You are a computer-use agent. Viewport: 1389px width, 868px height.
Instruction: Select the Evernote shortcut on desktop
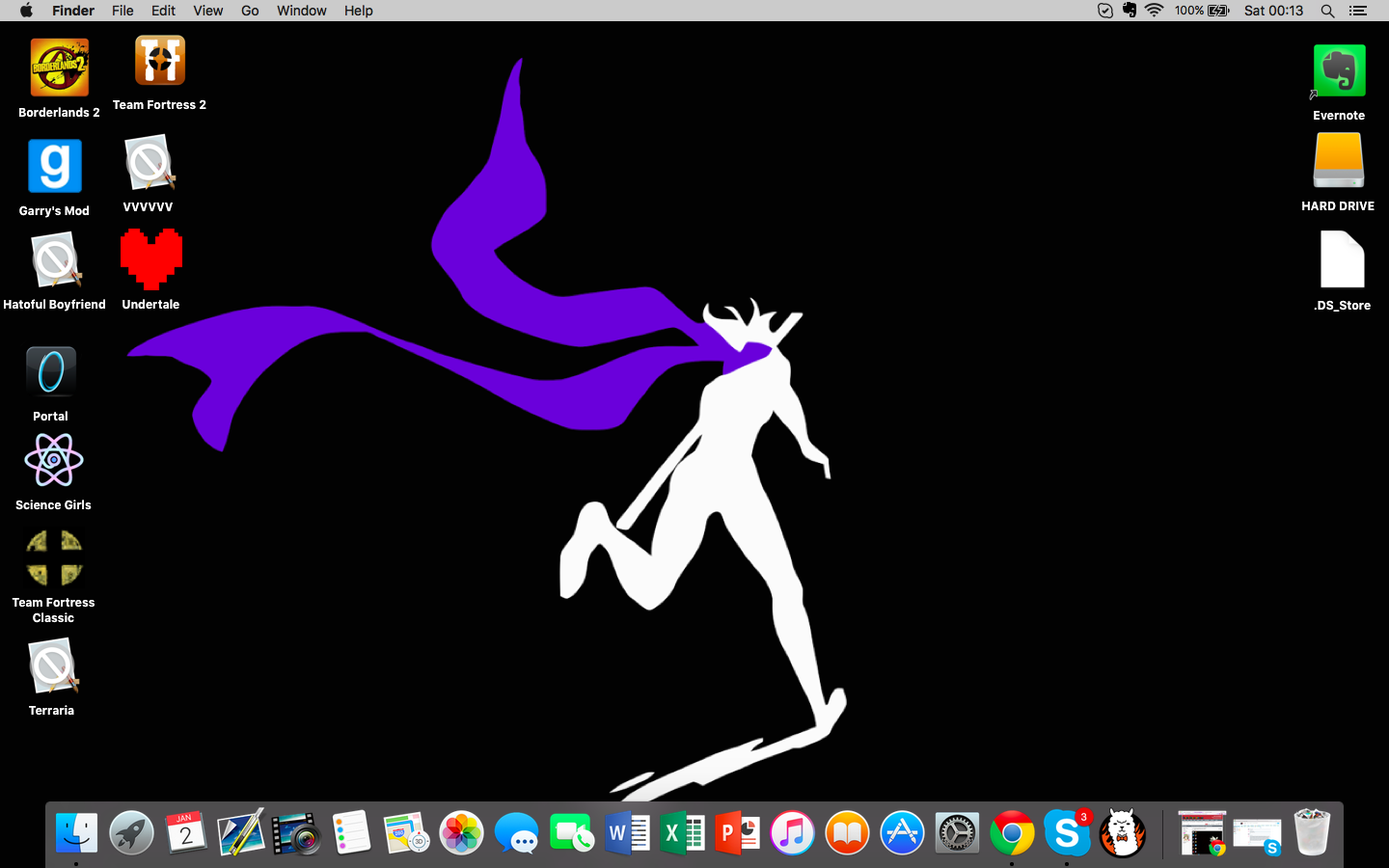pos(1339,70)
